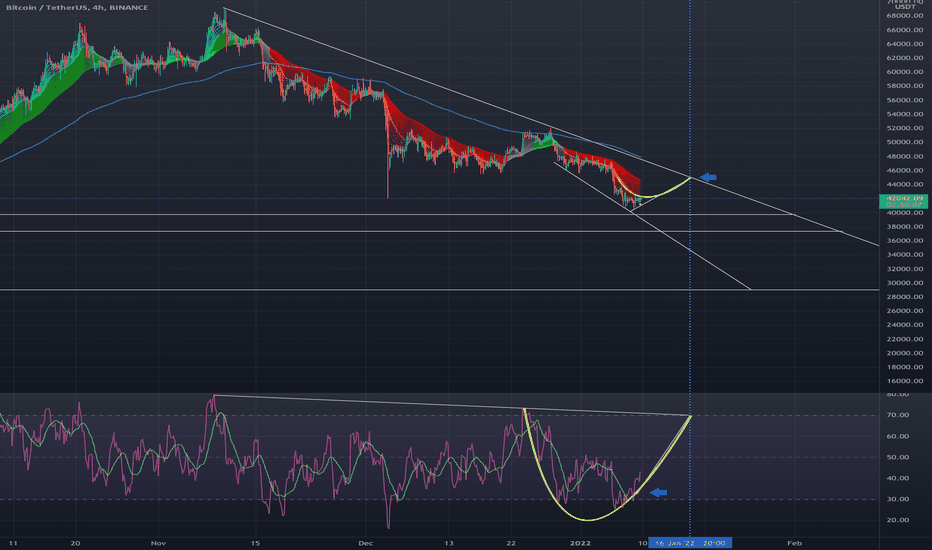Click the 18000.00 price axis label
Screen dimensions: 932x550
(x=905, y=367)
